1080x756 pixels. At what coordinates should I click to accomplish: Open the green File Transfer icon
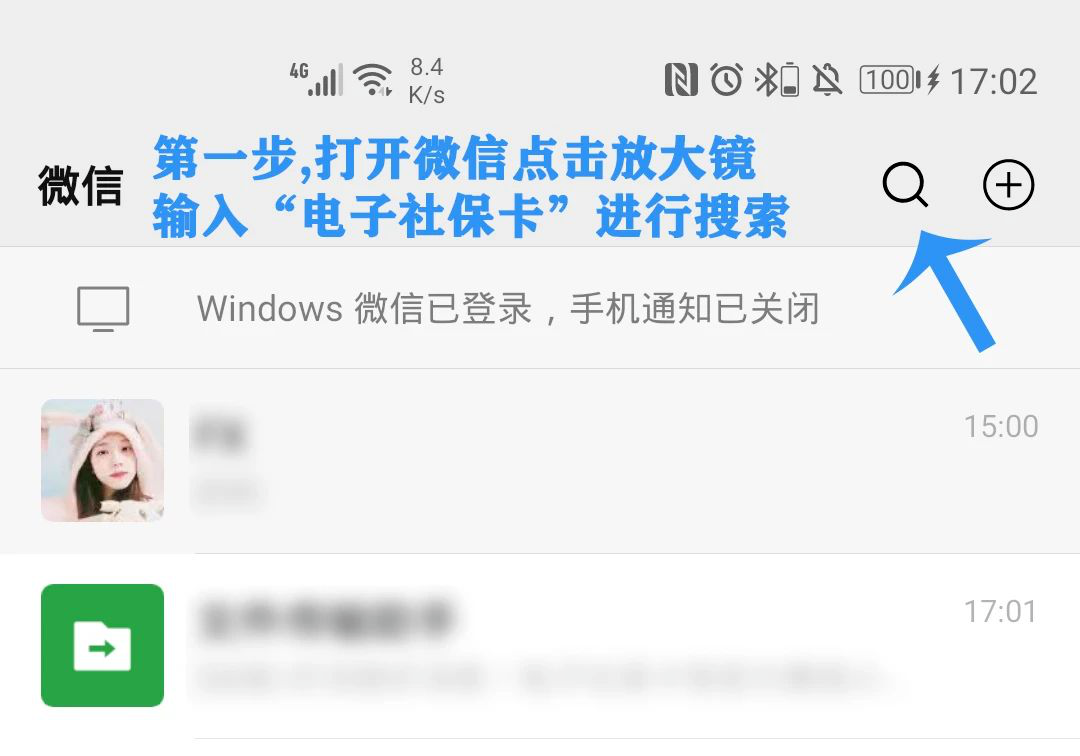pyautogui.click(x=103, y=645)
